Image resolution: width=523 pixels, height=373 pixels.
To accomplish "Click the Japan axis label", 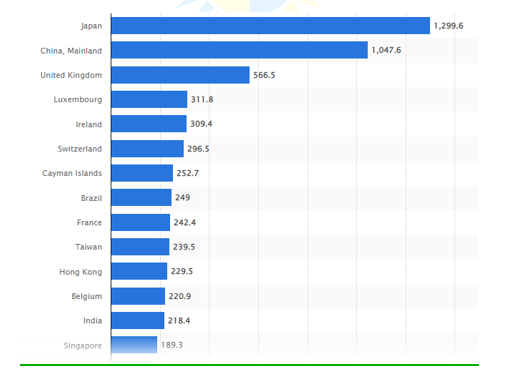I will coord(91,26).
